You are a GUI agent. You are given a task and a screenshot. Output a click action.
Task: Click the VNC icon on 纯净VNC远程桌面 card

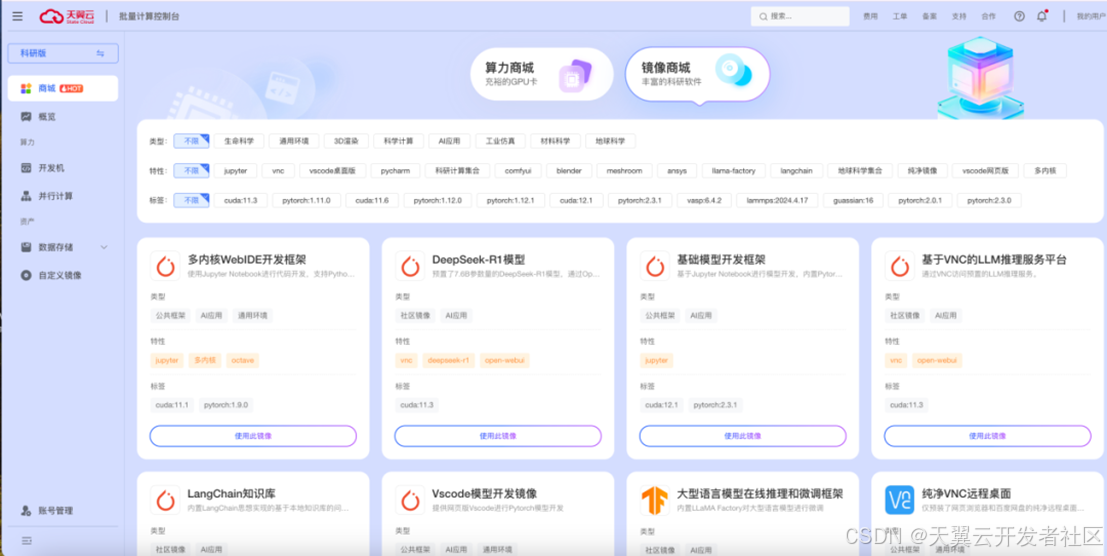click(899, 500)
